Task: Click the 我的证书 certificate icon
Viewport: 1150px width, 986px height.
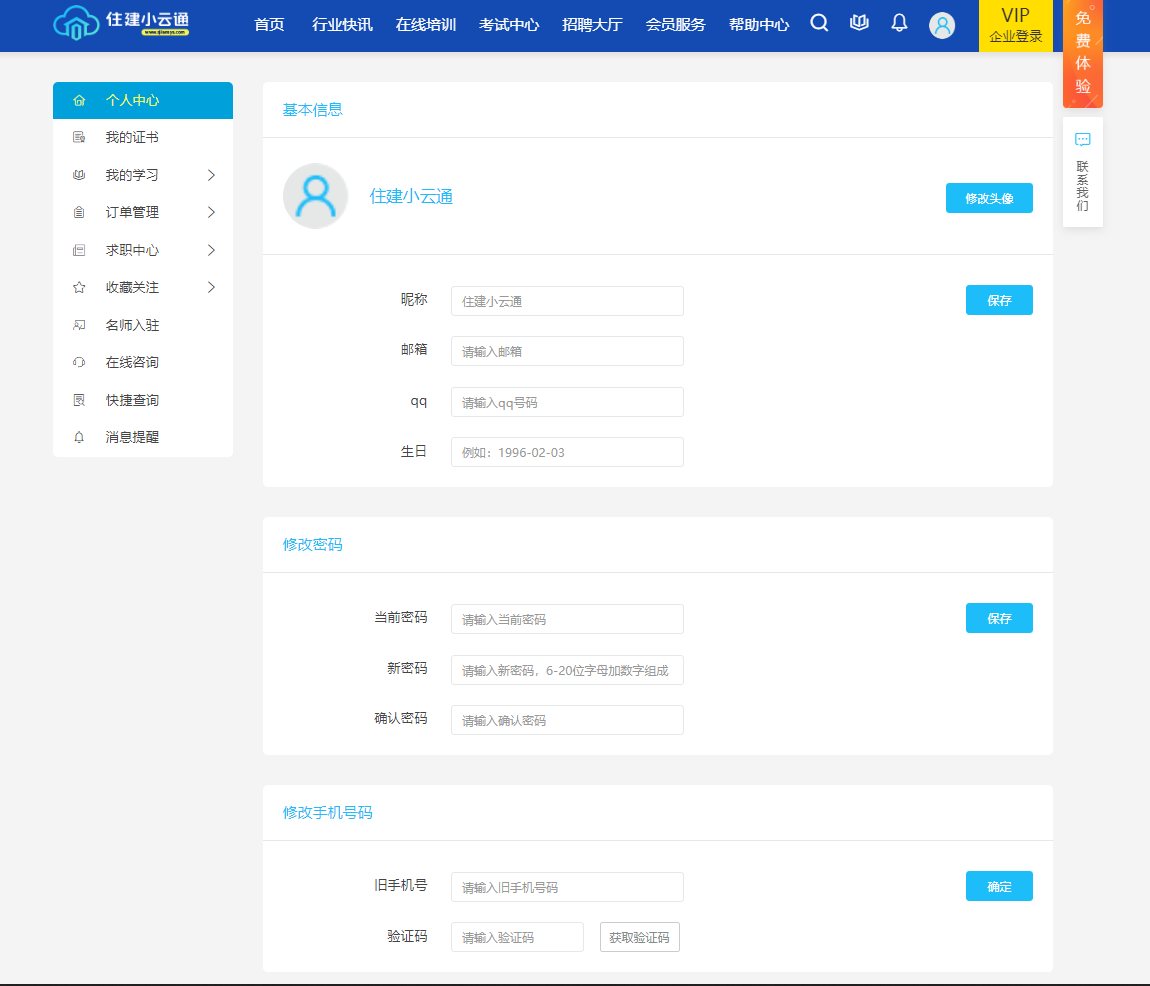Action: point(79,138)
